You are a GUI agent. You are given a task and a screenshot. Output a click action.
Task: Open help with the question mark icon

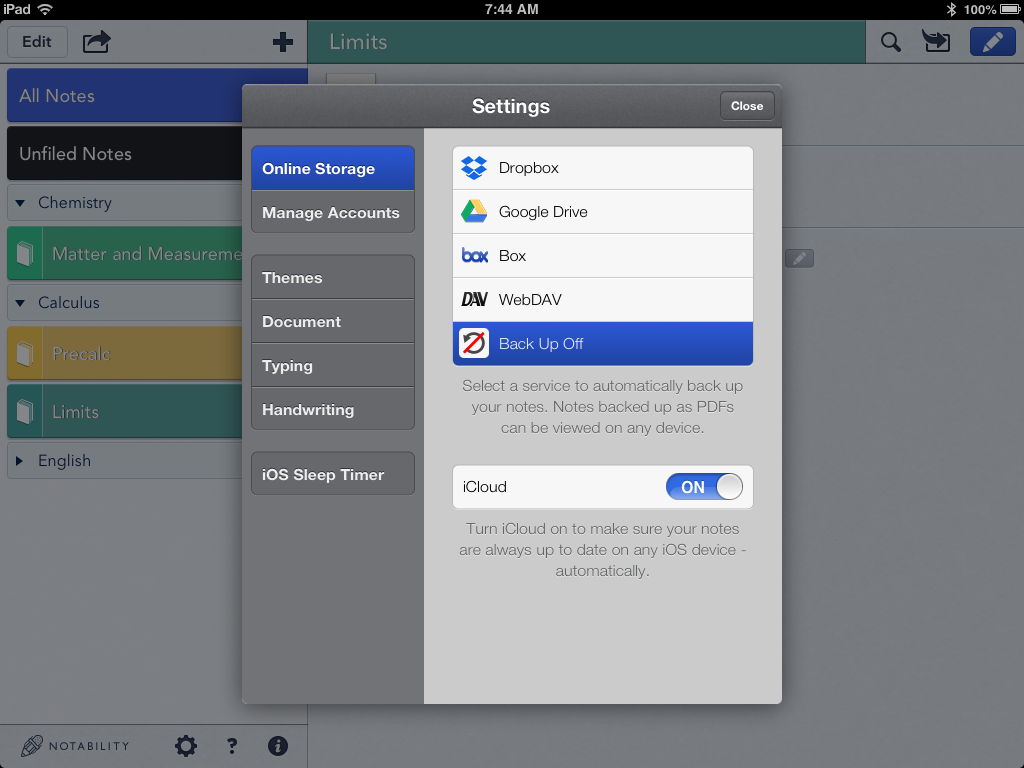click(x=232, y=746)
